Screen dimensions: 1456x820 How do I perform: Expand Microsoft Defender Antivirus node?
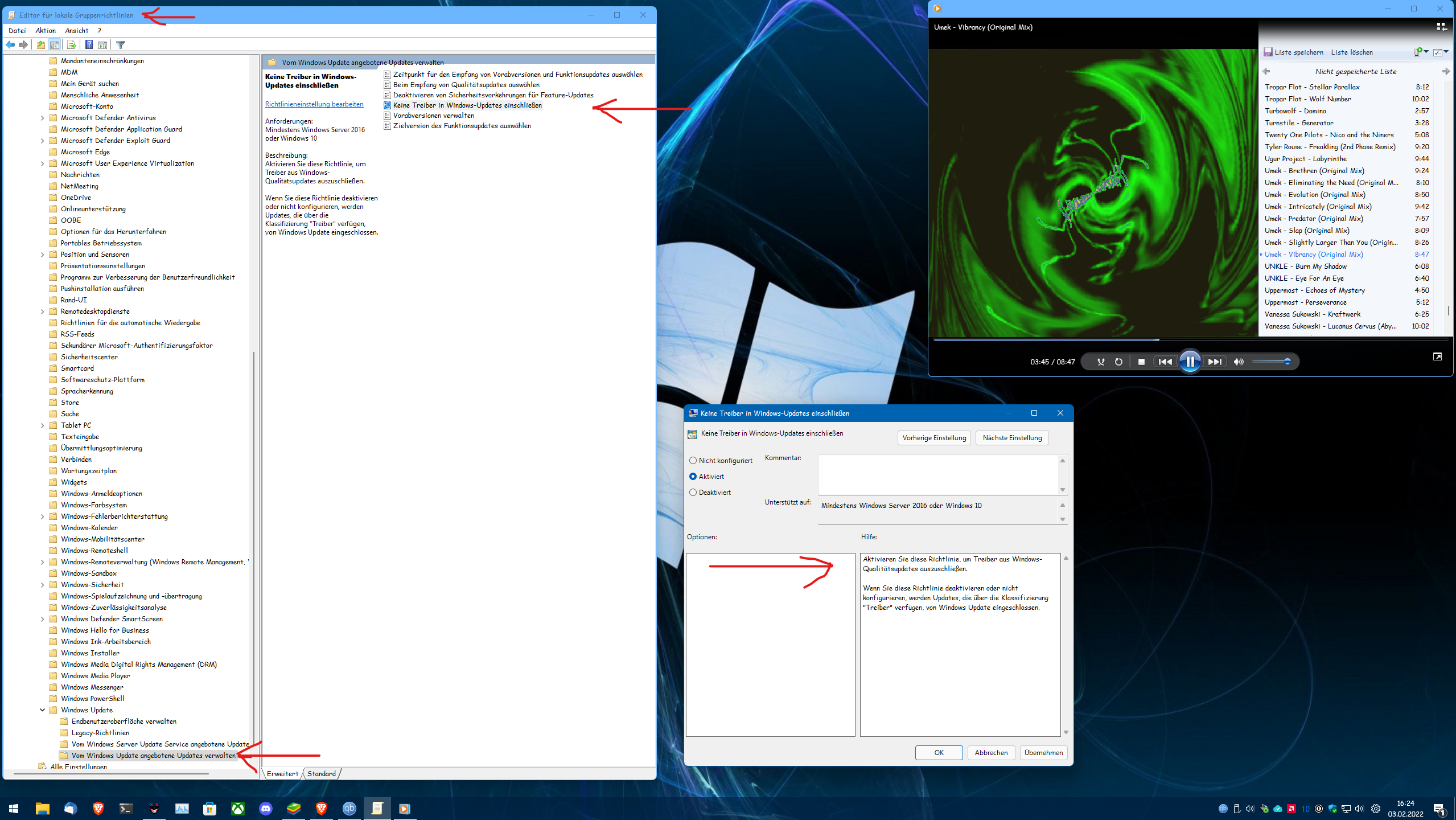[43, 118]
